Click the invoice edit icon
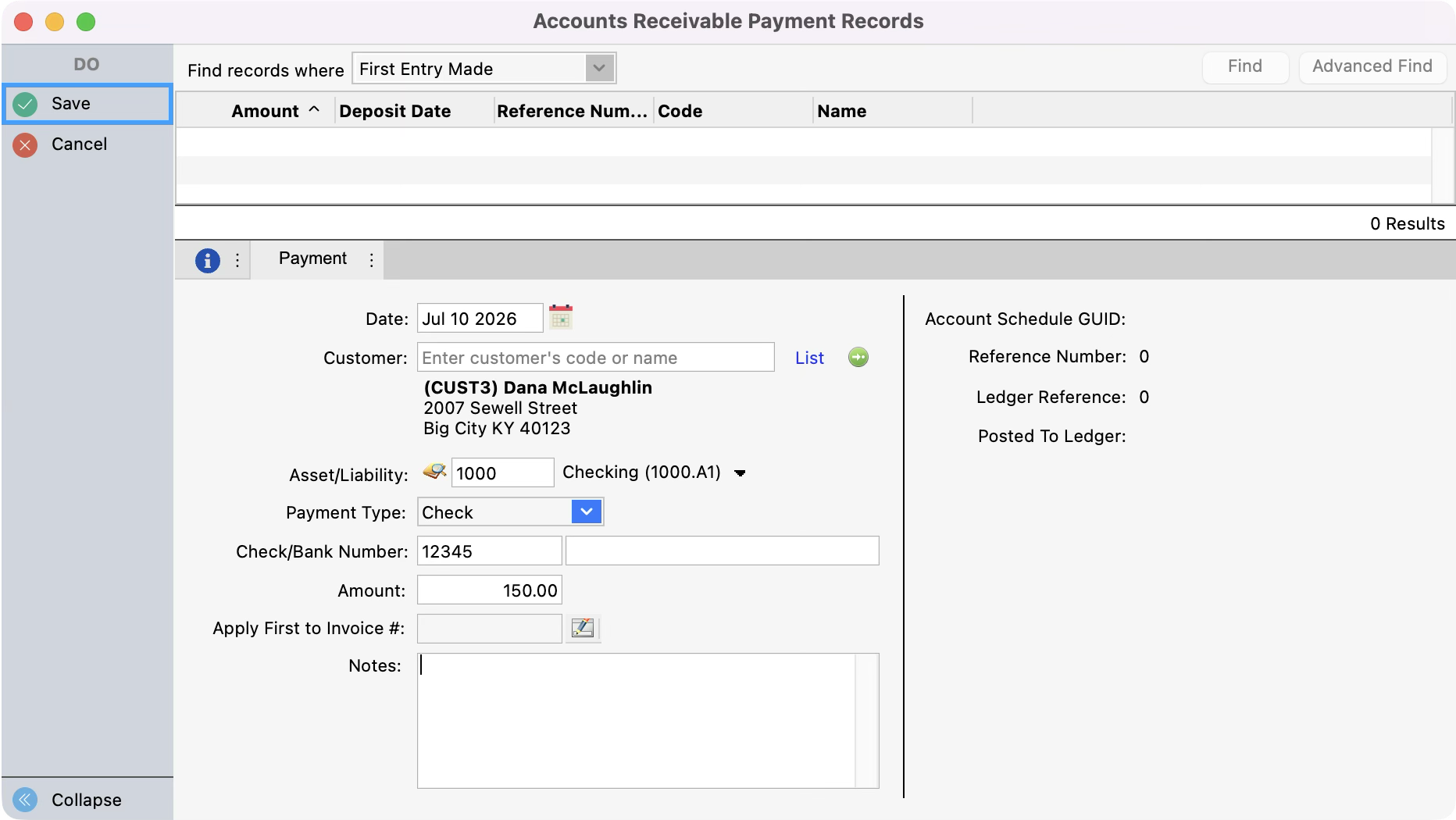 click(583, 628)
